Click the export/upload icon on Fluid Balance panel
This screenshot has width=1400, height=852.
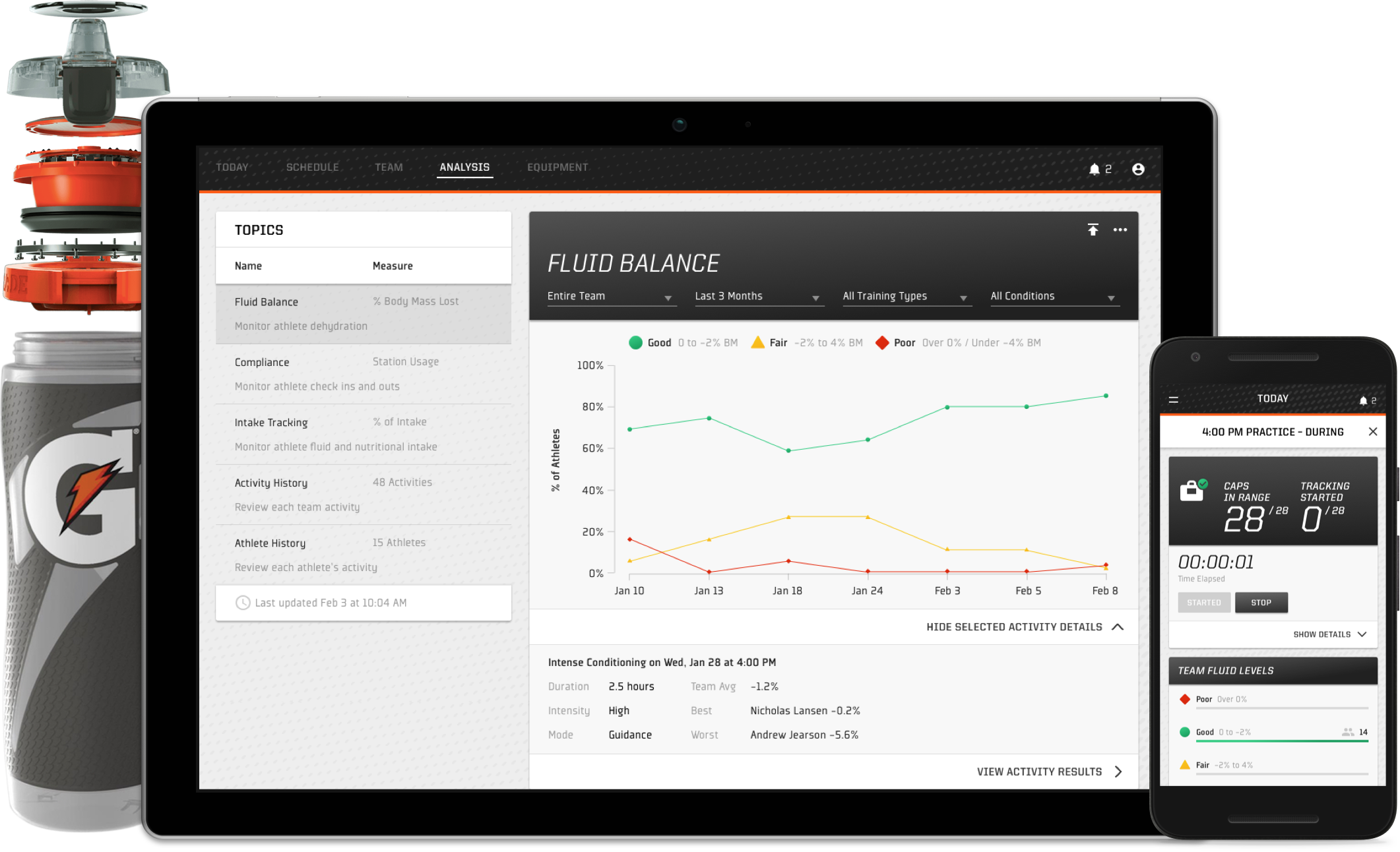pyautogui.click(x=1093, y=229)
